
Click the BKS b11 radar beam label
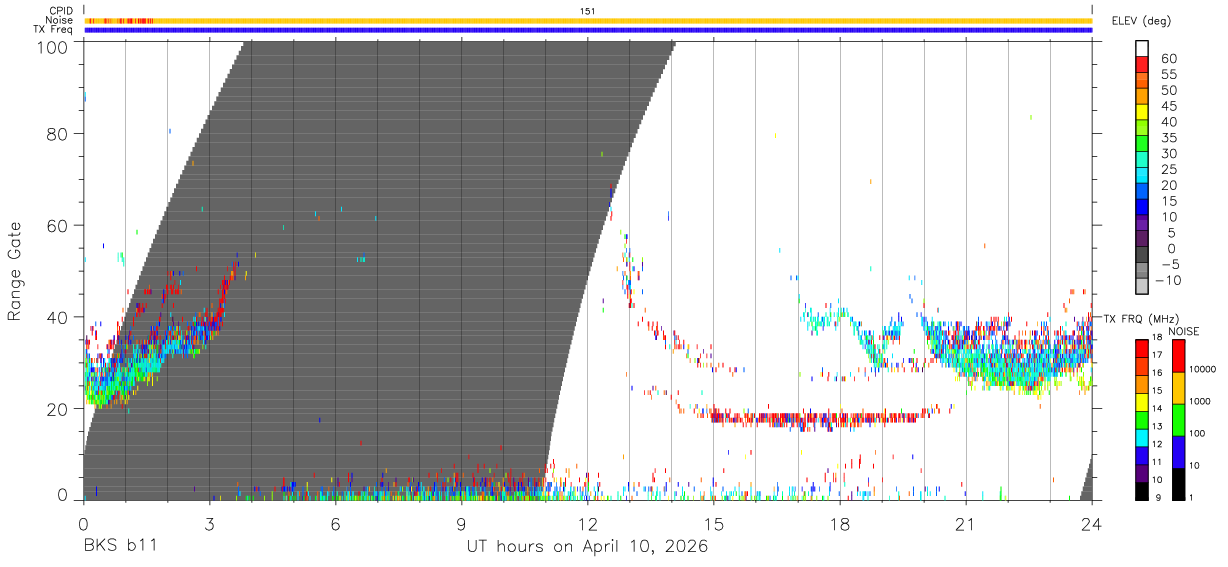119,547
